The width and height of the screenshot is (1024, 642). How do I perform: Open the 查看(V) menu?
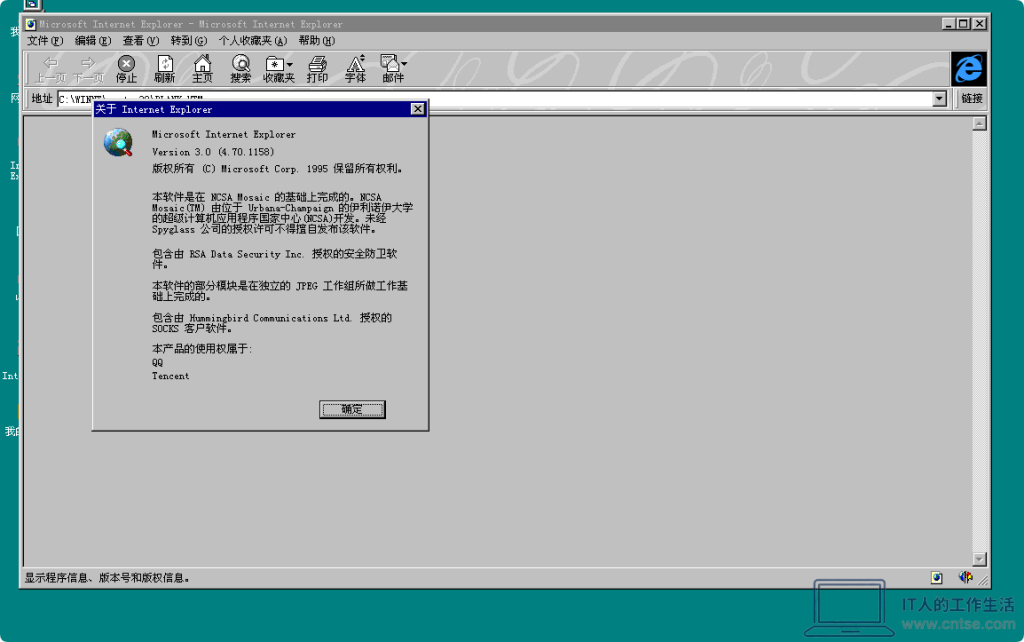point(140,40)
